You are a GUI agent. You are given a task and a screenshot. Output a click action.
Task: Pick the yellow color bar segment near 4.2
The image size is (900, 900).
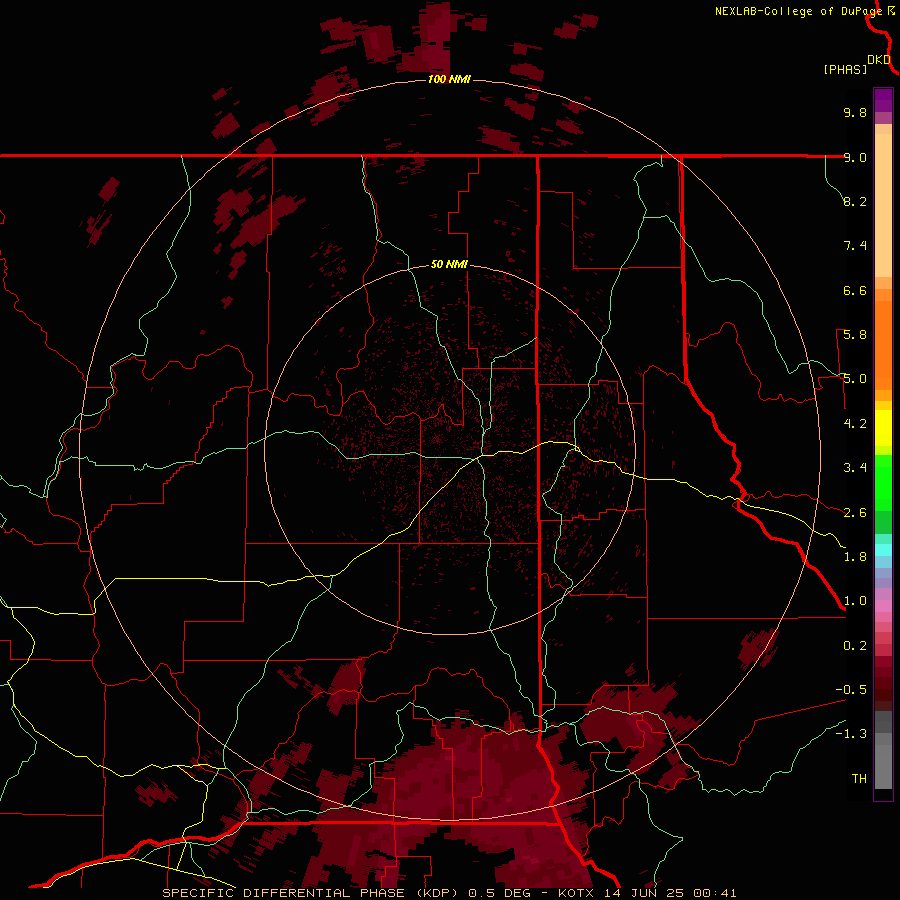[x=883, y=428]
